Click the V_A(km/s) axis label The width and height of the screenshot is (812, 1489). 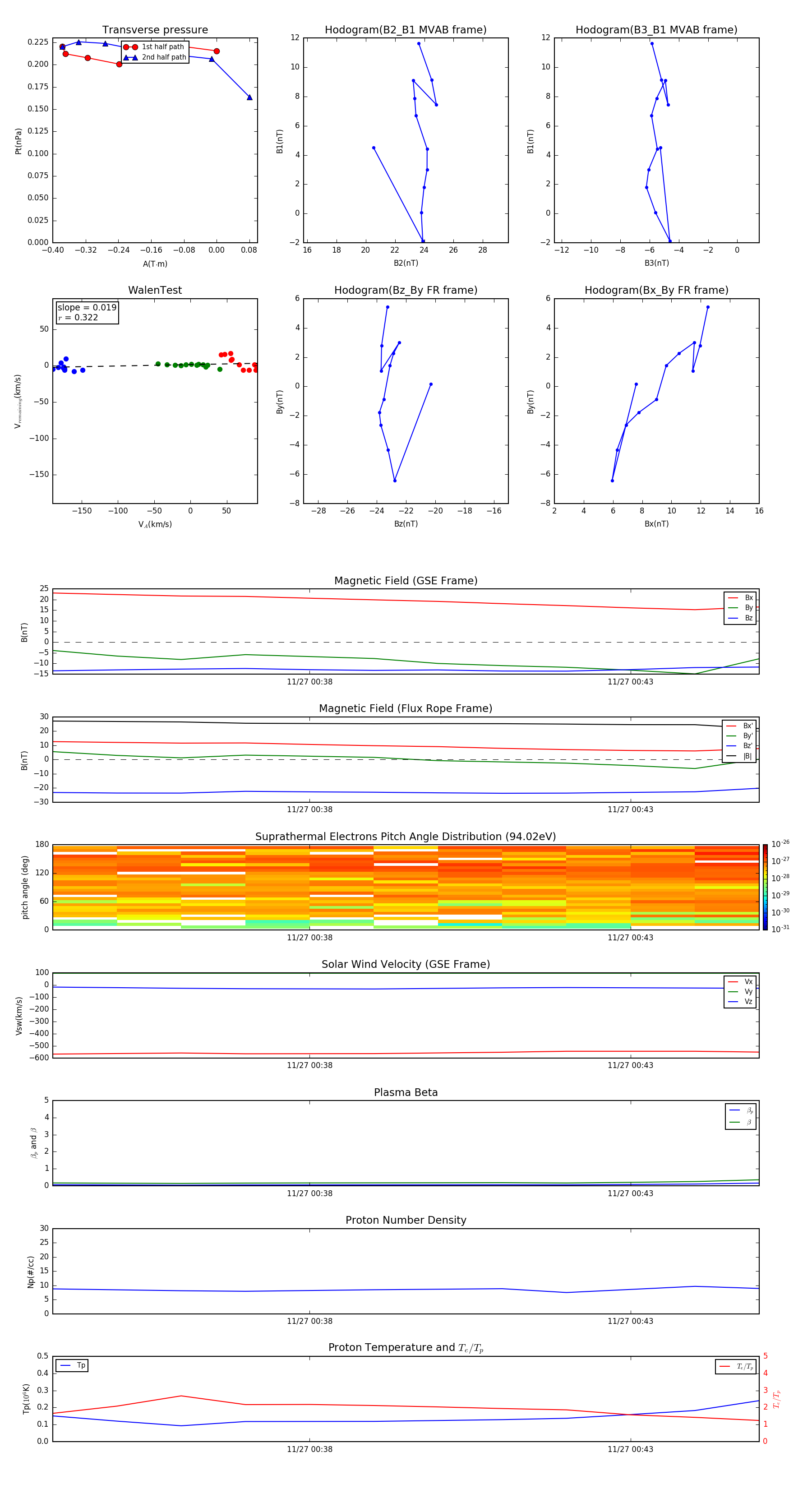tap(155, 524)
